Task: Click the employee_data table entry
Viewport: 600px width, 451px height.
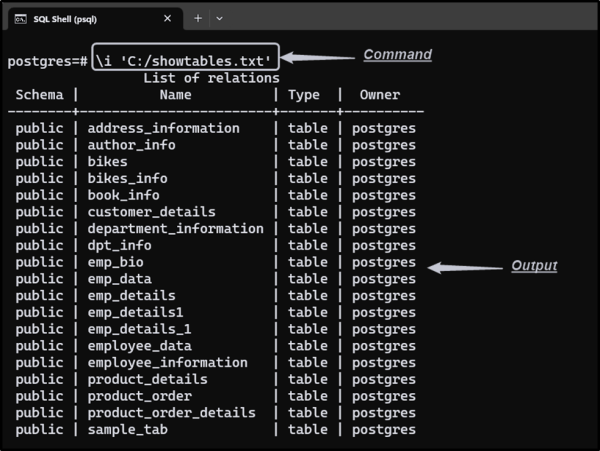Action: 139,345
